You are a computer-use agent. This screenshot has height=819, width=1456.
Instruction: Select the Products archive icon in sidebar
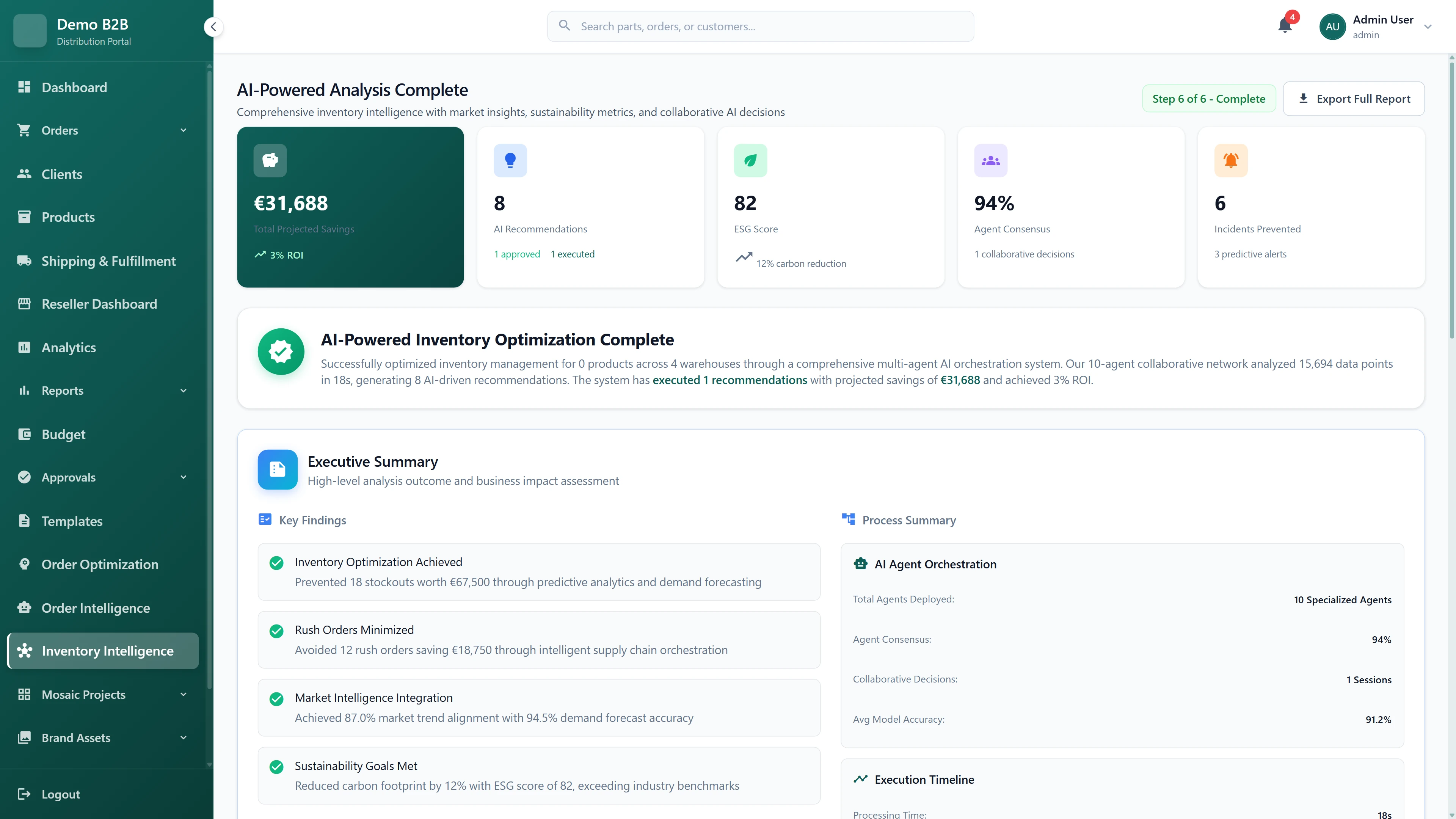25,217
